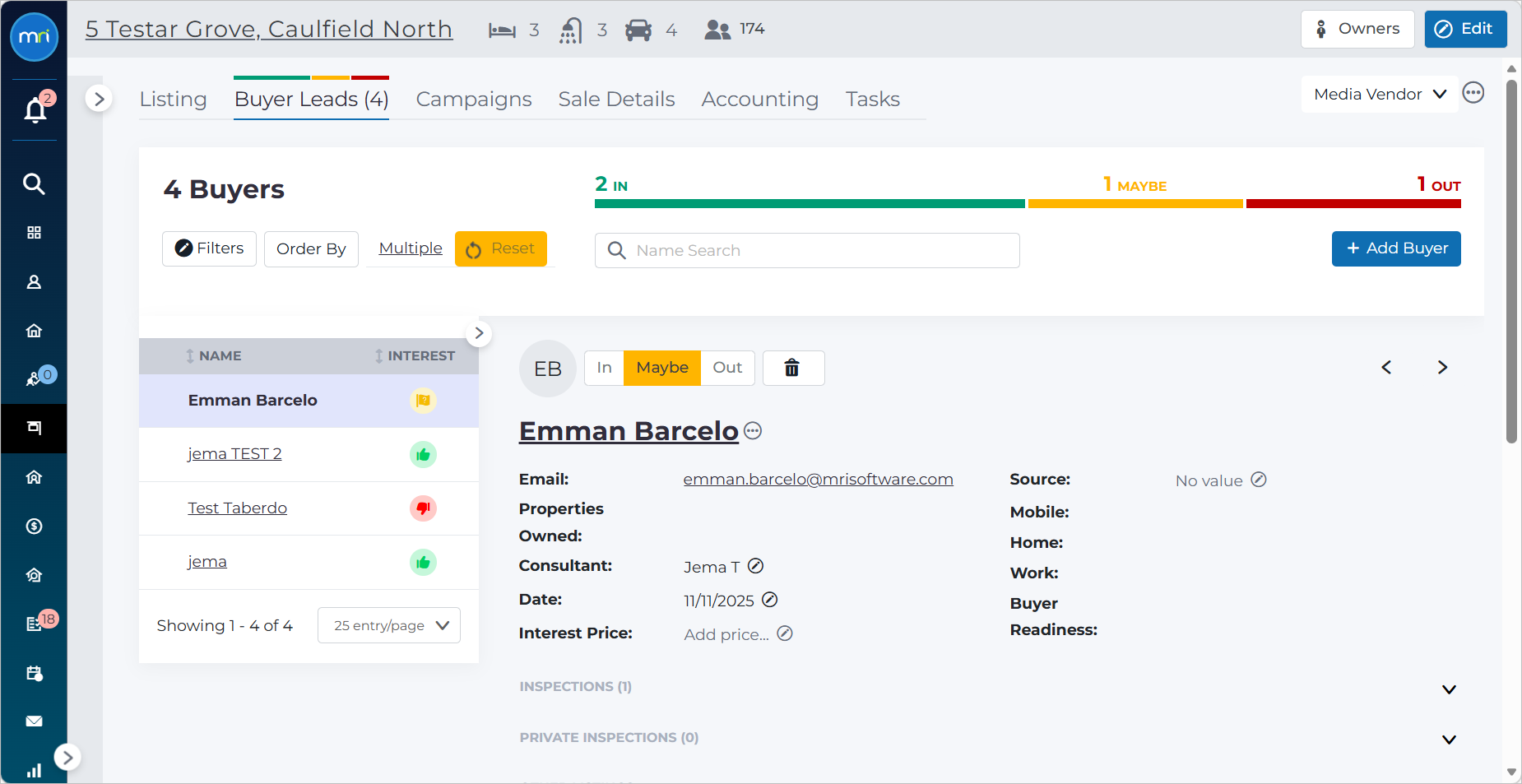Expand the main sidebar with bottom arrow
The image size is (1522, 784).
tap(67, 757)
